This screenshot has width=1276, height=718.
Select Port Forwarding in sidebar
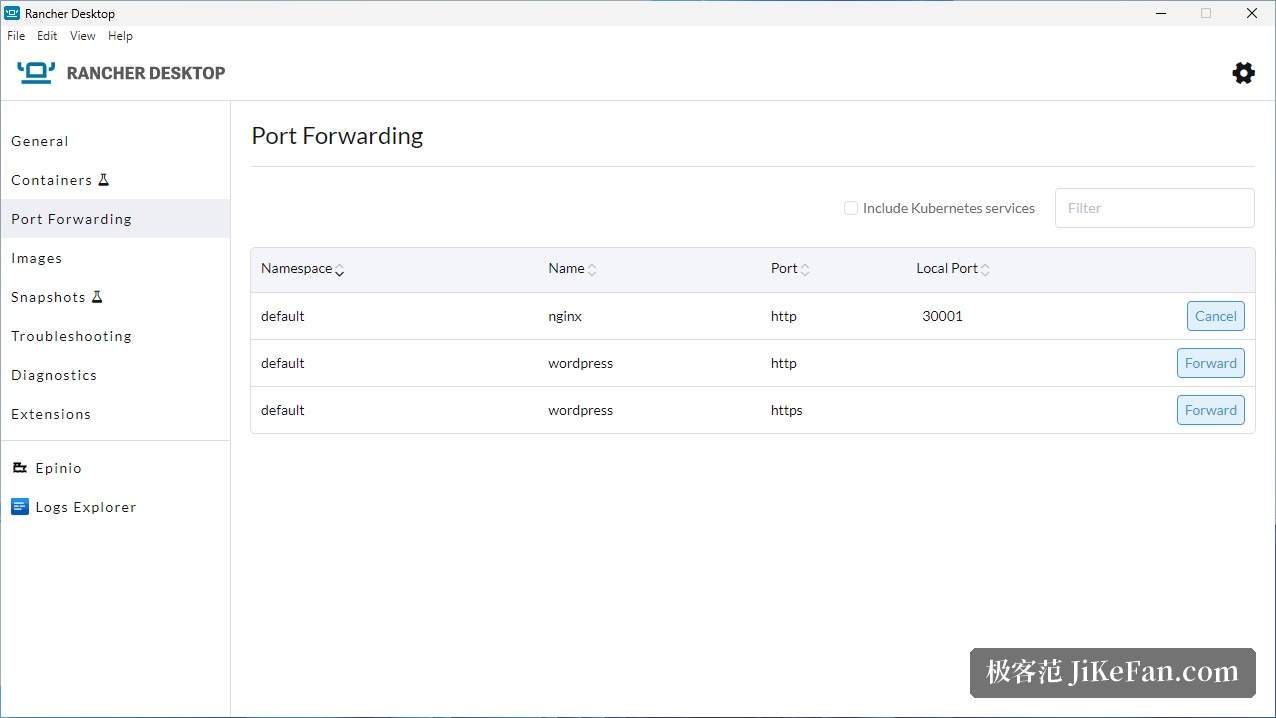(x=115, y=219)
